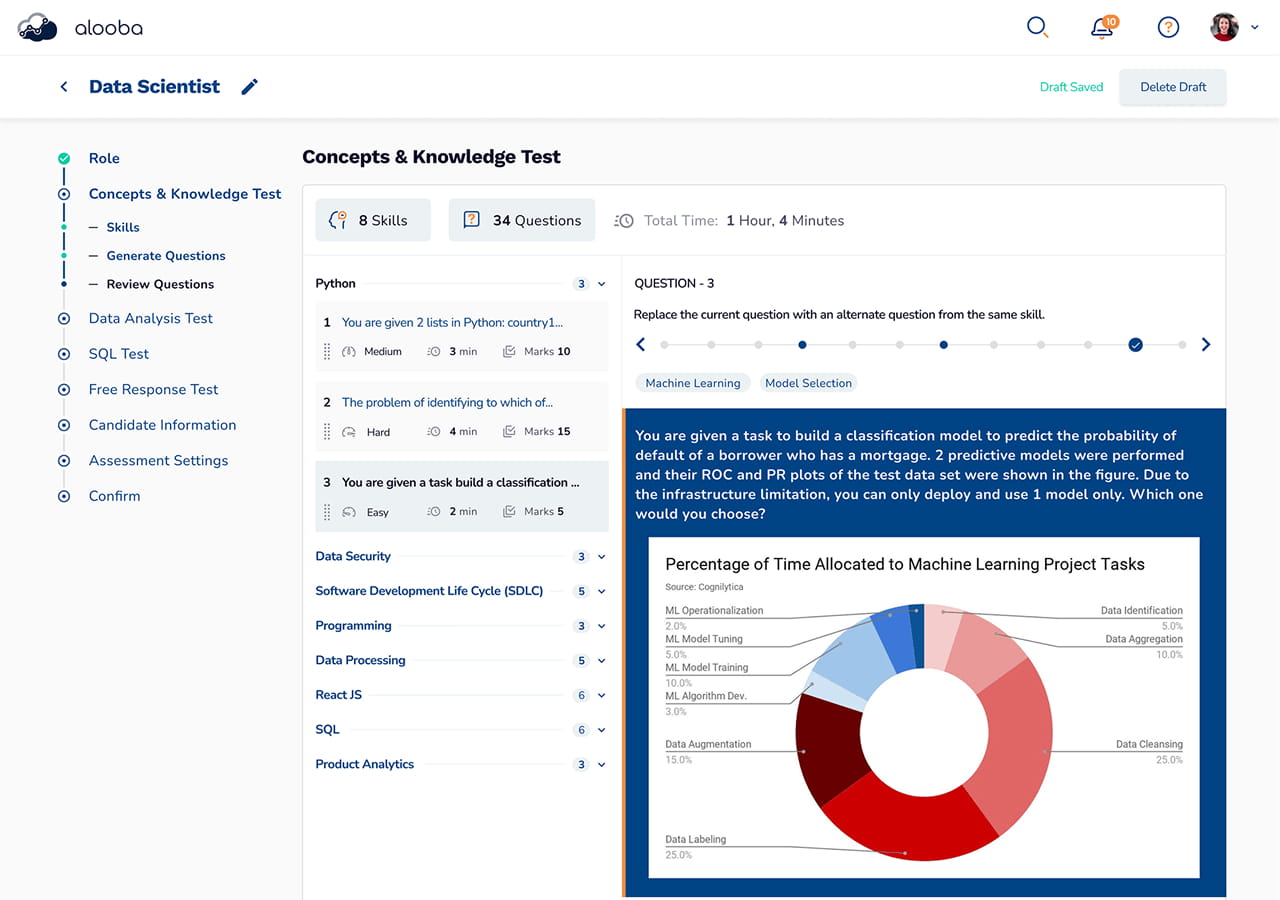The height and width of the screenshot is (900, 1280).
Task: Select the checked alternate question dot
Action: coord(1135,345)
